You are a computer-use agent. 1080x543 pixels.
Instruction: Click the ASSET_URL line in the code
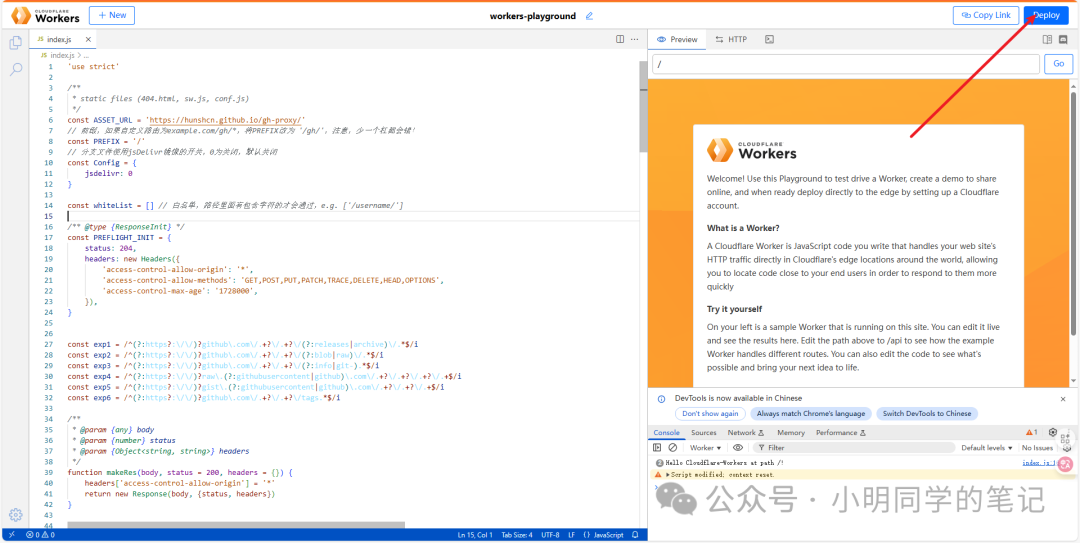point(186,120)
